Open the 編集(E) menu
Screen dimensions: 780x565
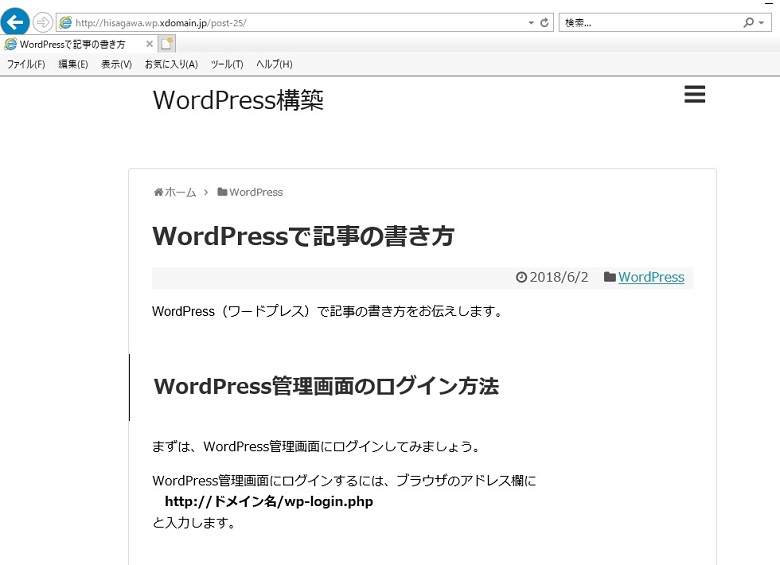coord(73,64)
